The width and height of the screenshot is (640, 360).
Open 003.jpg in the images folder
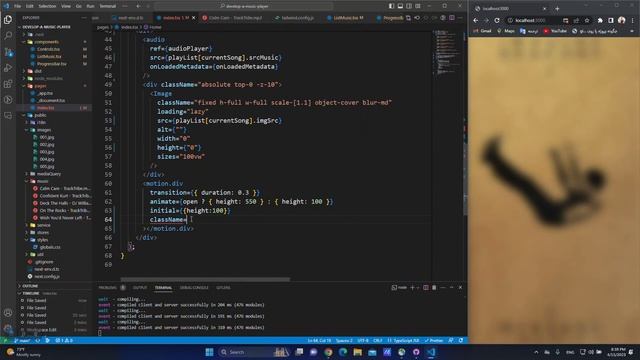point(47,152)
